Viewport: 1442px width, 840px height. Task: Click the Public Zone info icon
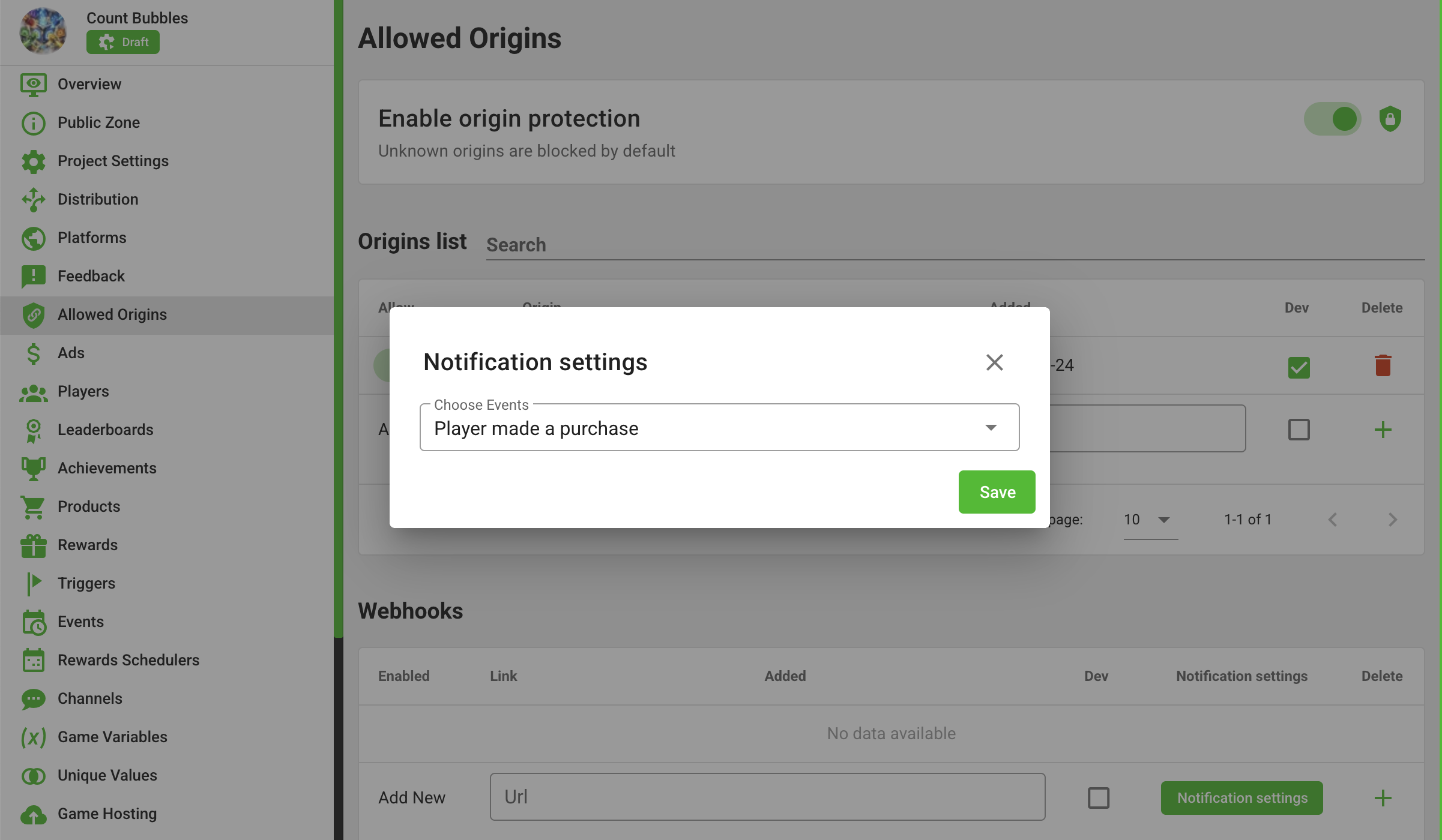point(34,123)
